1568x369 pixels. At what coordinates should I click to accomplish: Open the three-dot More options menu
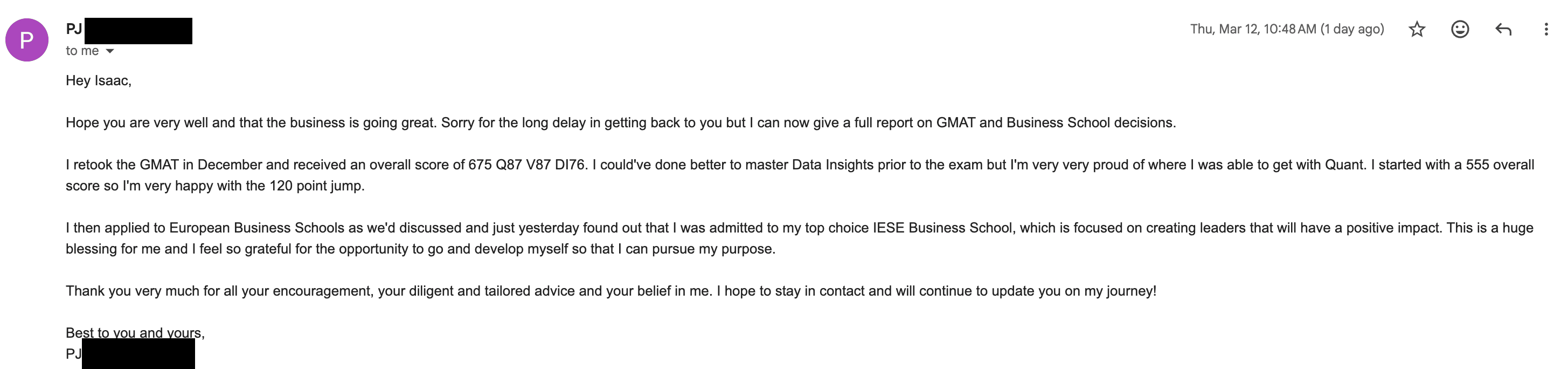[x=1546, y=29]
